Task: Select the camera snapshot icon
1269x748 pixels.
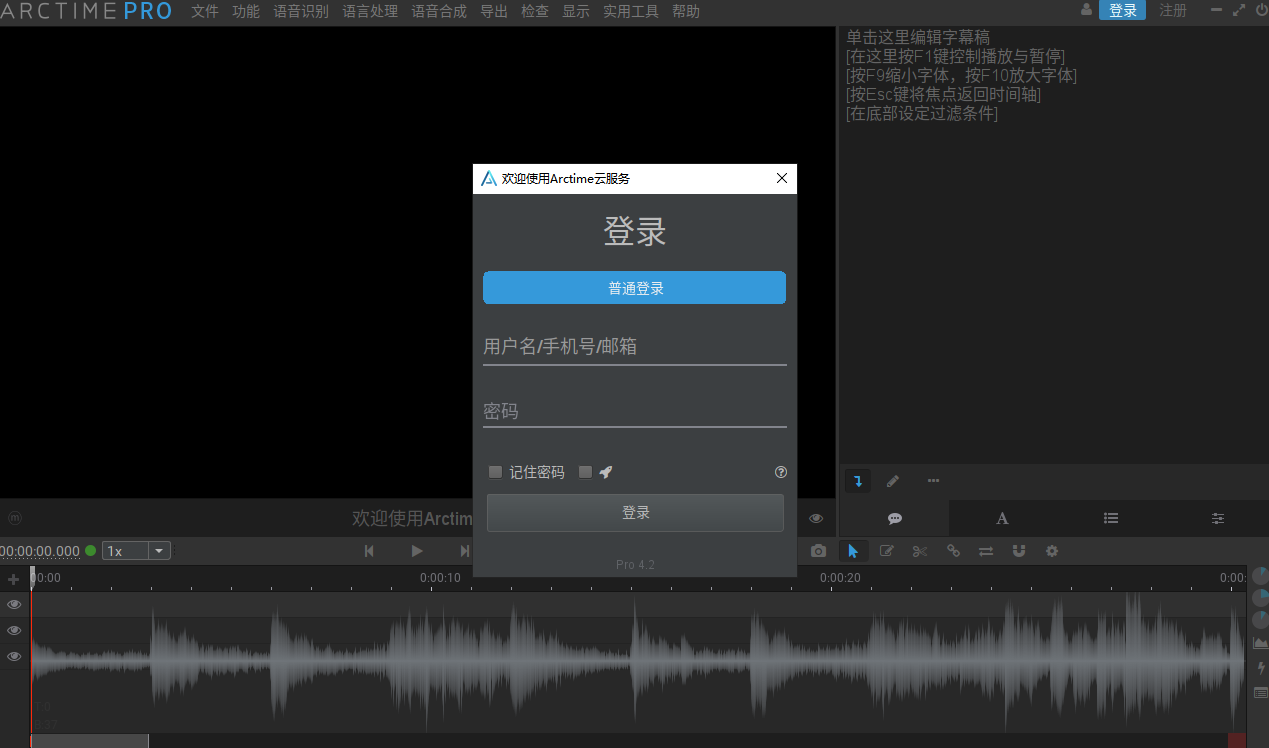Action: coord(818,550)
